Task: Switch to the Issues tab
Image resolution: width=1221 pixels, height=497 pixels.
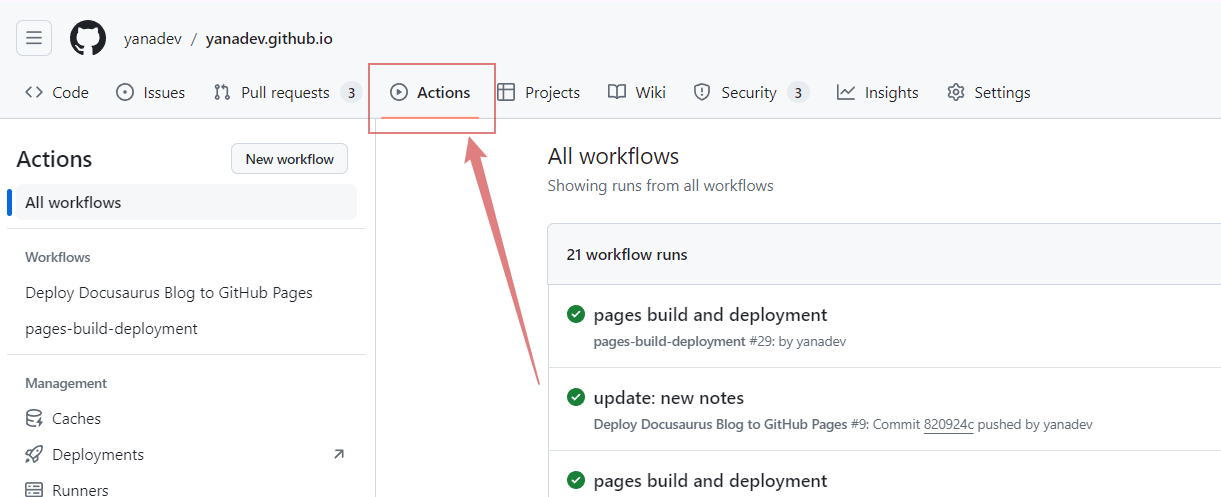Action: coord(151,92)
